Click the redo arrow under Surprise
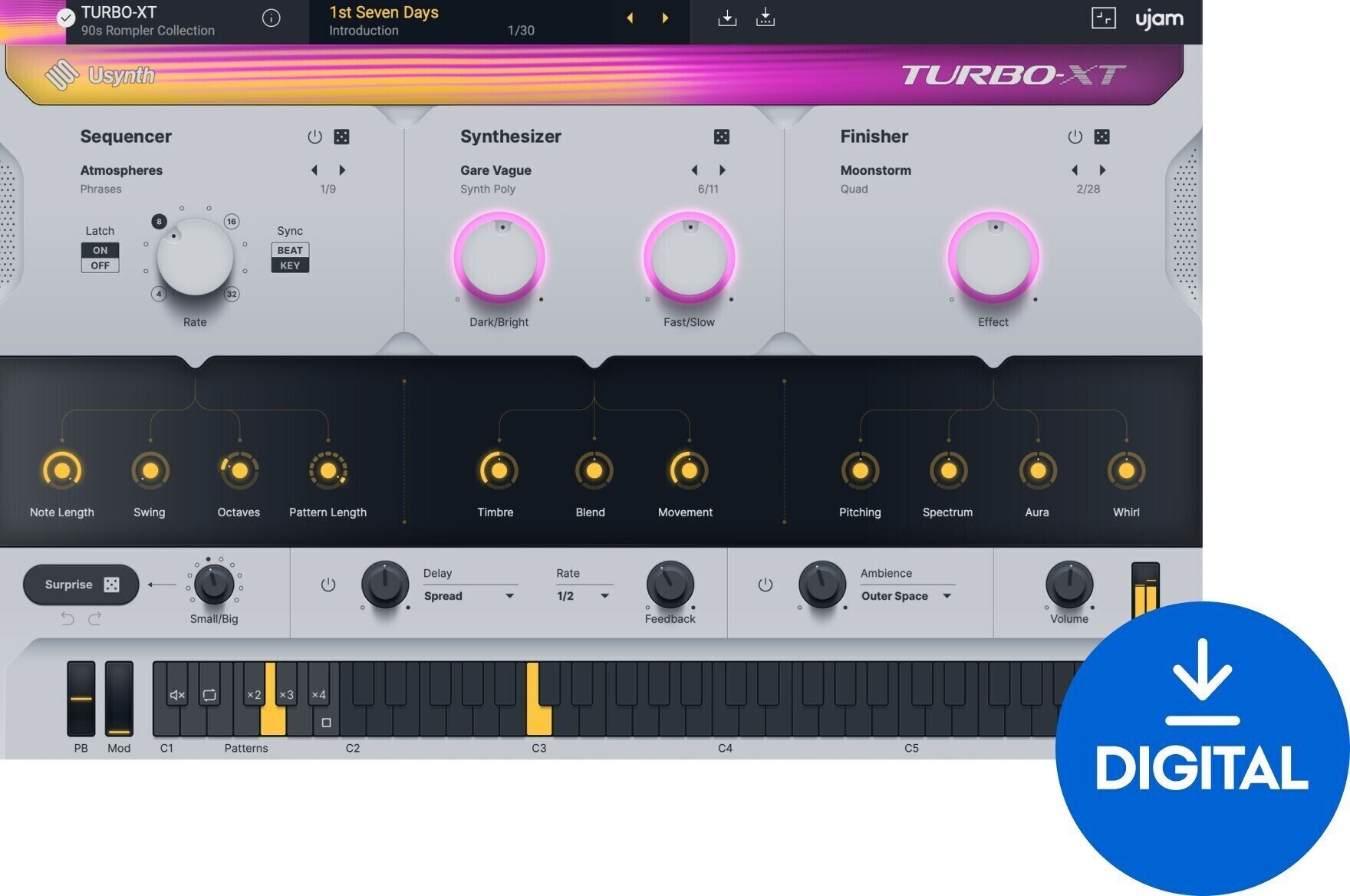1350x896 pixels. [94, 618]
